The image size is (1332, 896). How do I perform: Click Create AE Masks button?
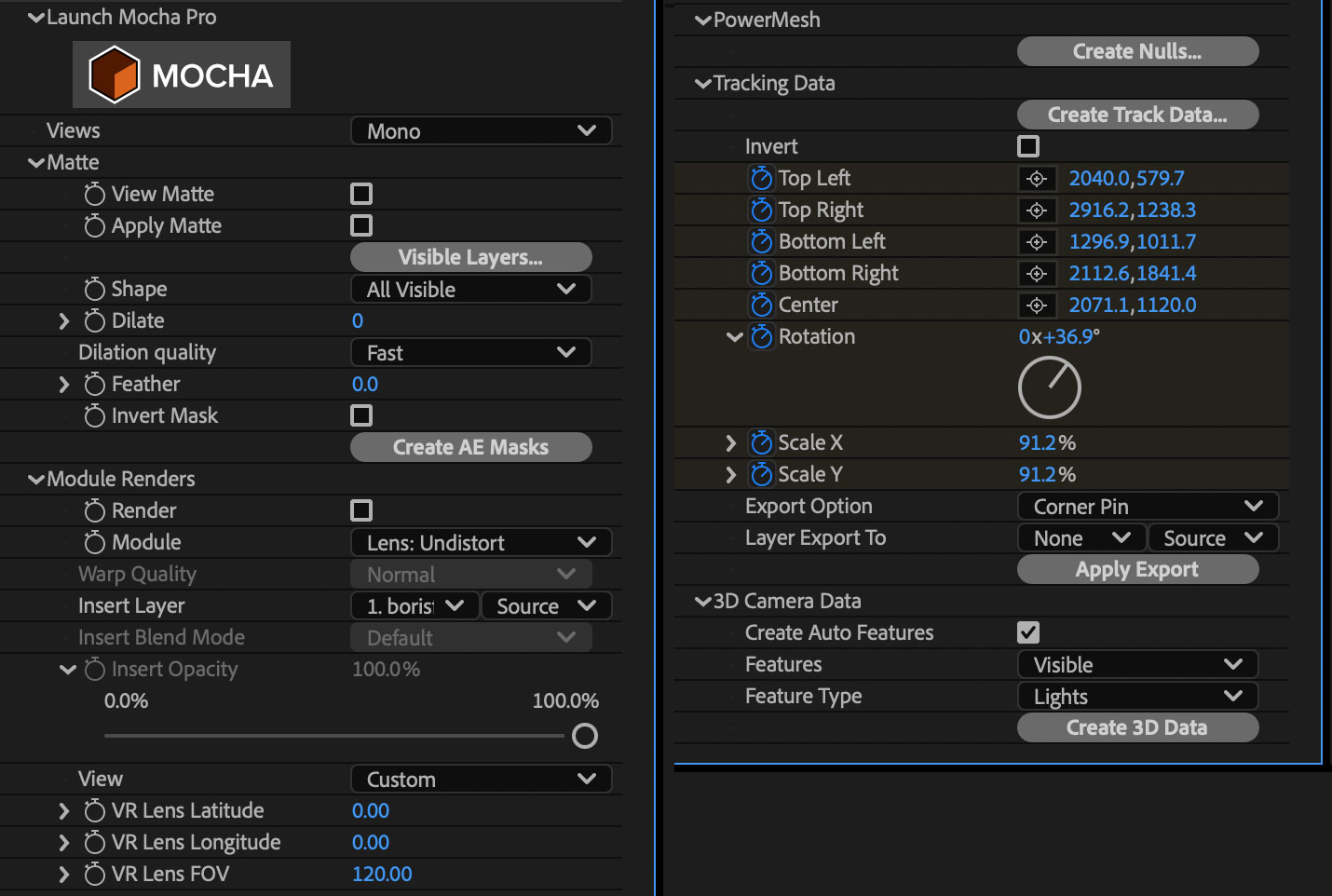(471, 447)
